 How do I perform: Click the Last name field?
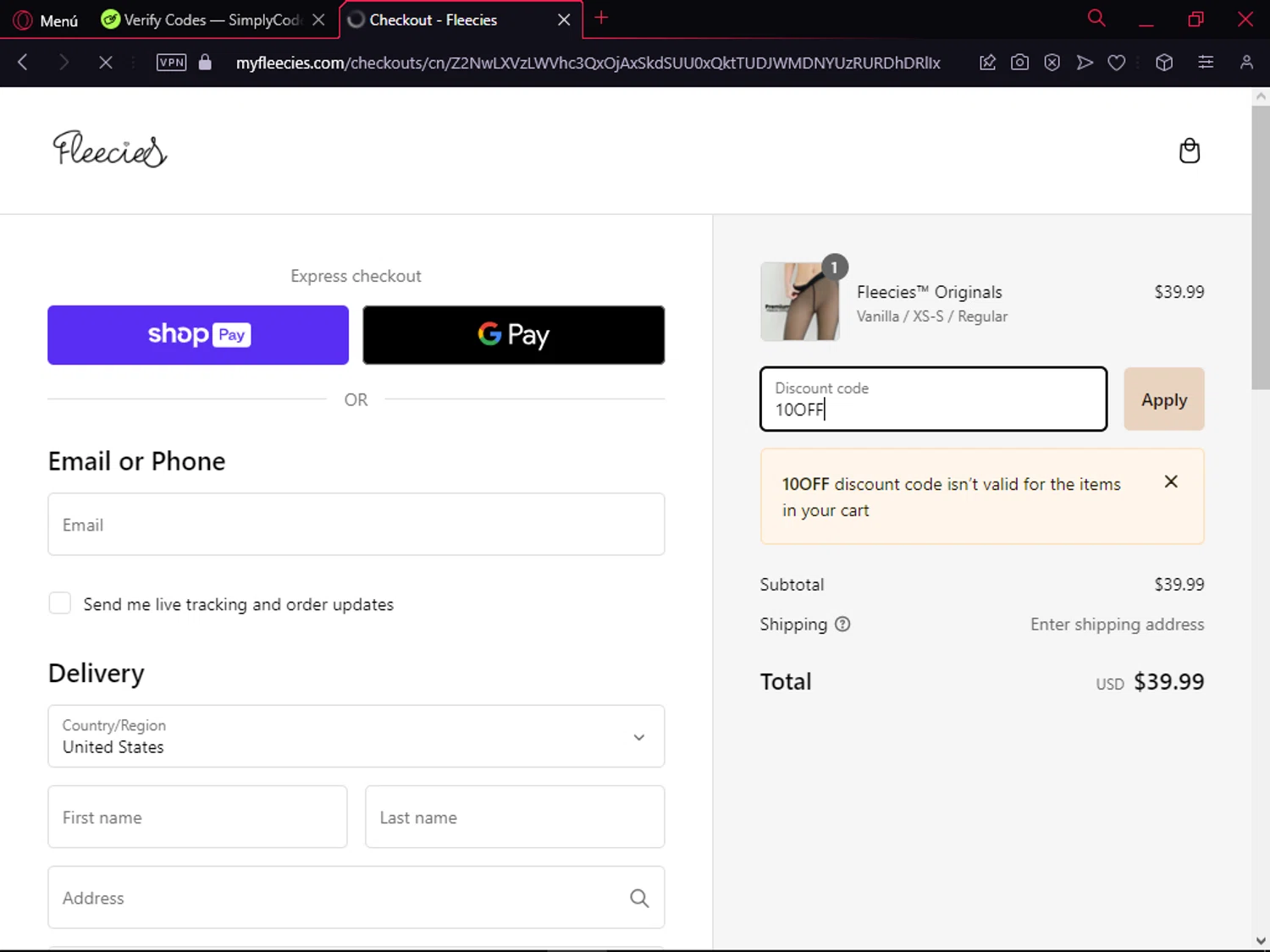click(515, 817)
